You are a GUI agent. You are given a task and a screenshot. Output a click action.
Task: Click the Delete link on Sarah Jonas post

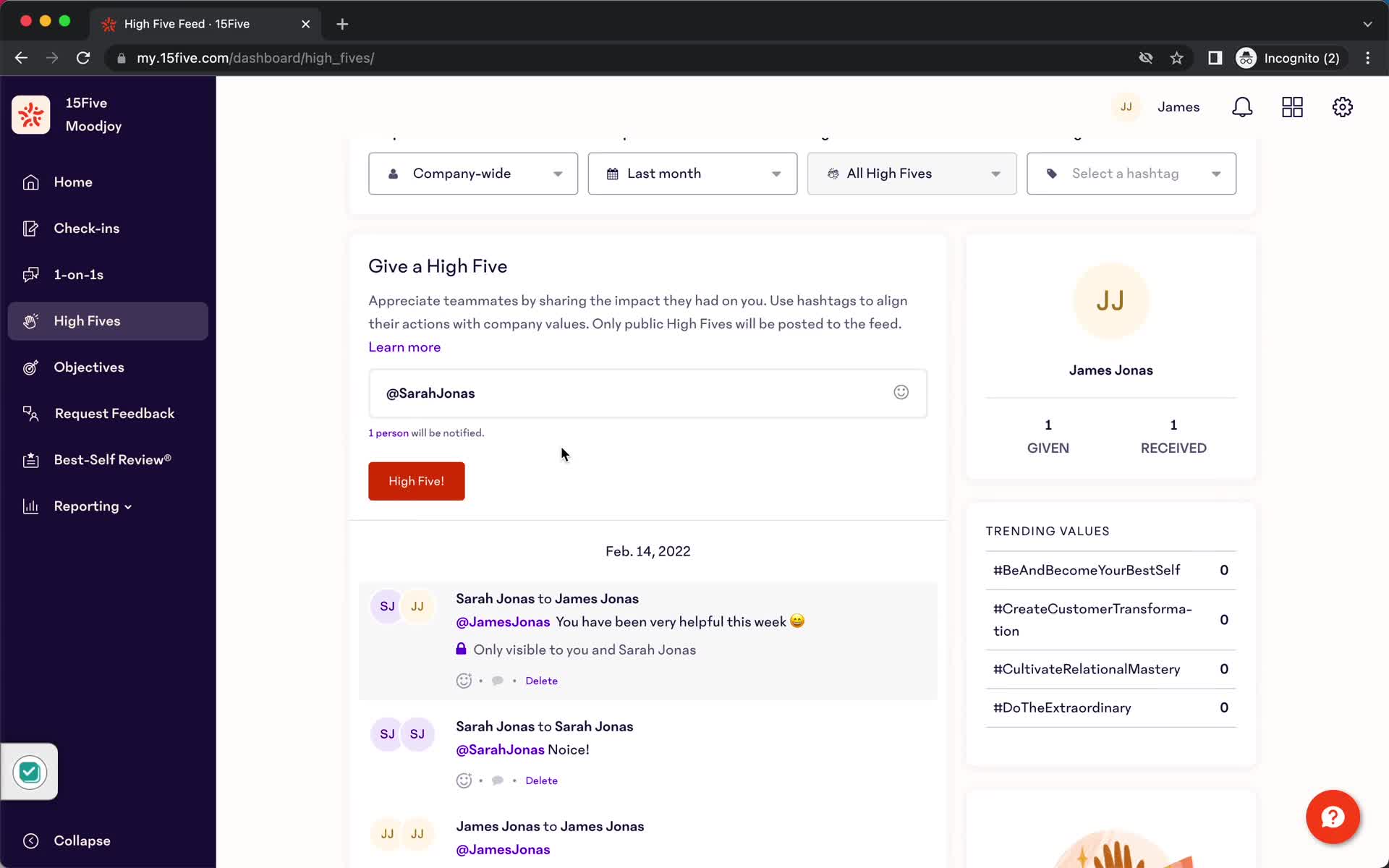click(x=541, y=680)
